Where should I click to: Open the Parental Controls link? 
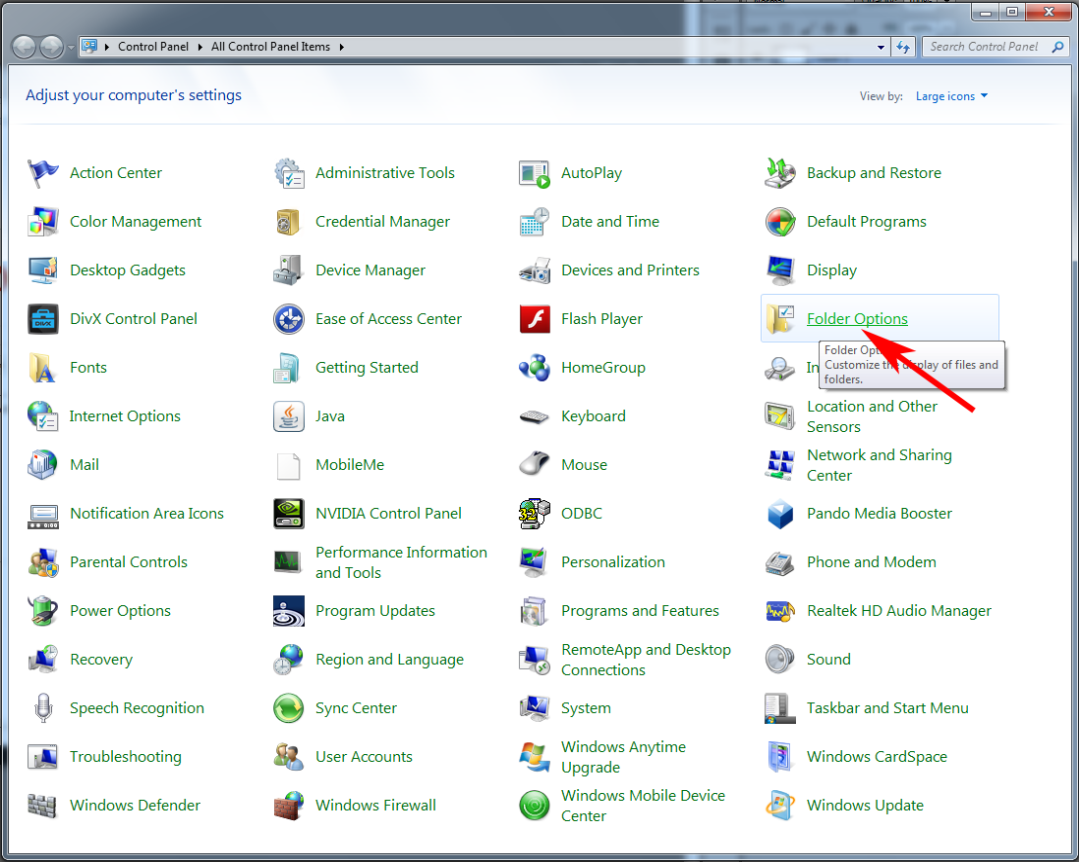tap(129, 563)
